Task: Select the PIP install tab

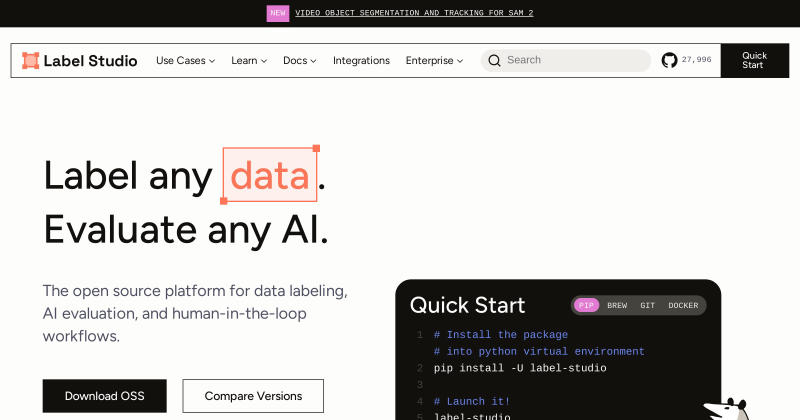Action: 586,305
